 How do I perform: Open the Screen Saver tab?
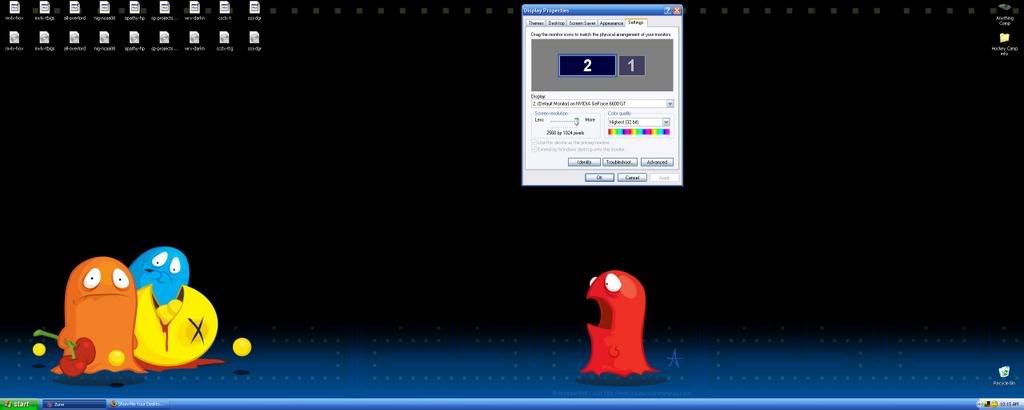pos(583,24)
